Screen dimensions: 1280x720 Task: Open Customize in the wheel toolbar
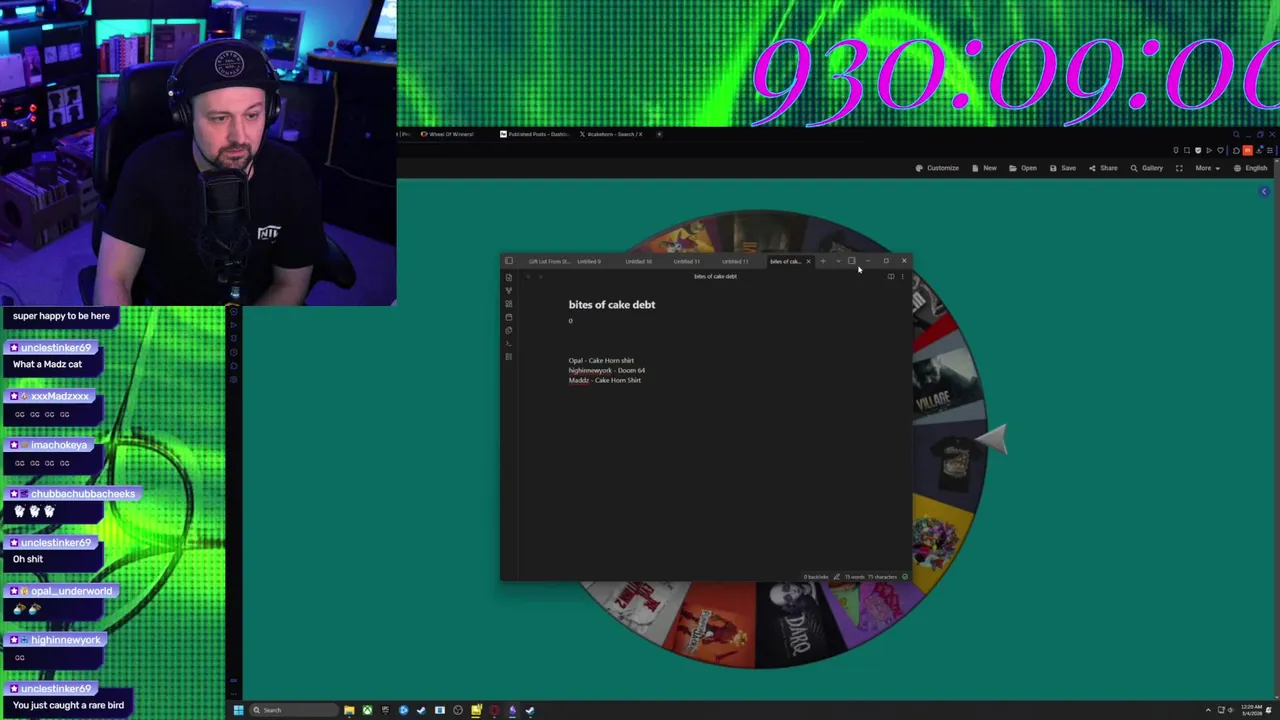pos(937,168)
